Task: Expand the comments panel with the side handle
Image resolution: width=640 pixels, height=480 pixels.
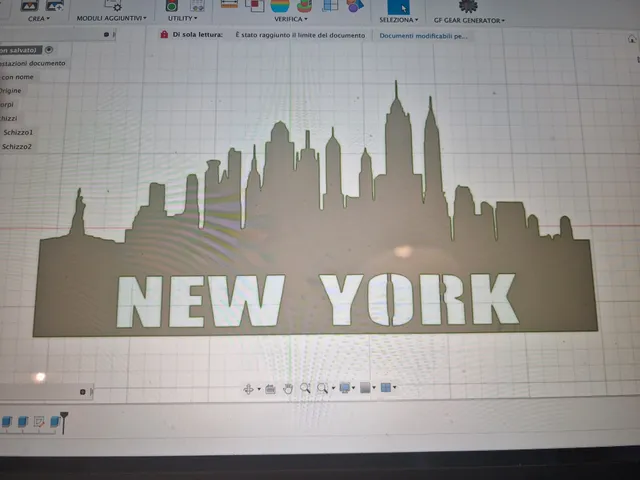Action: click(92, 392)
